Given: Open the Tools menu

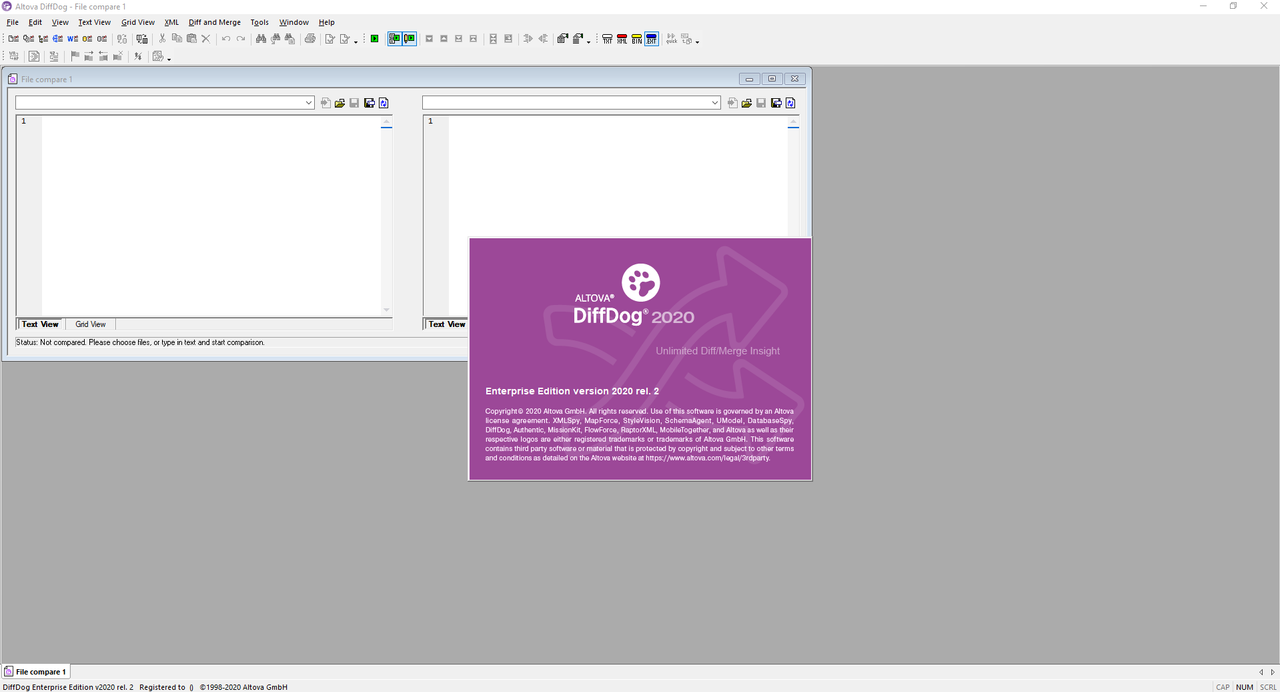Looking at the screenshot, I should [259, 22].
